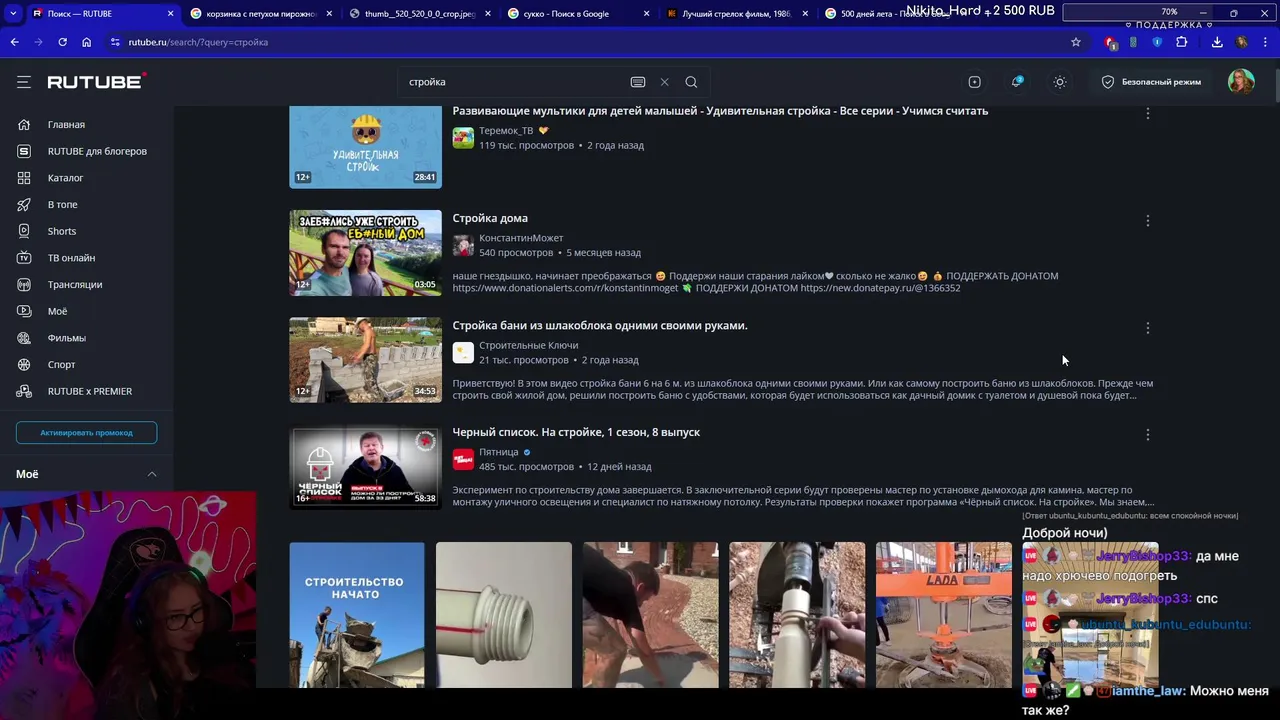Clear the search query with the X icon
Image resolution: width=1280 pixels, height=720 pixels.
coord(664,82)
